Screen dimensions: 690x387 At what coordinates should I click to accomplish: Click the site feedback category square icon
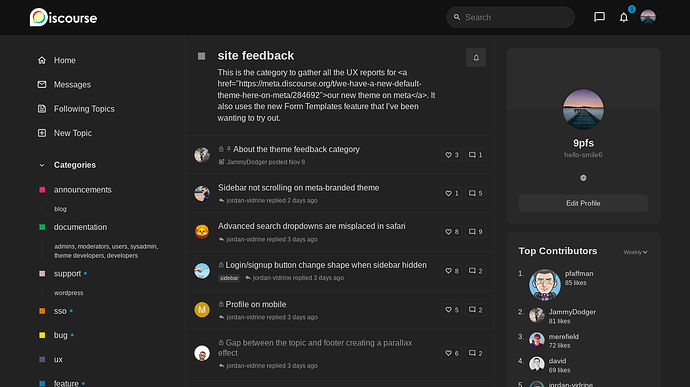202,56
